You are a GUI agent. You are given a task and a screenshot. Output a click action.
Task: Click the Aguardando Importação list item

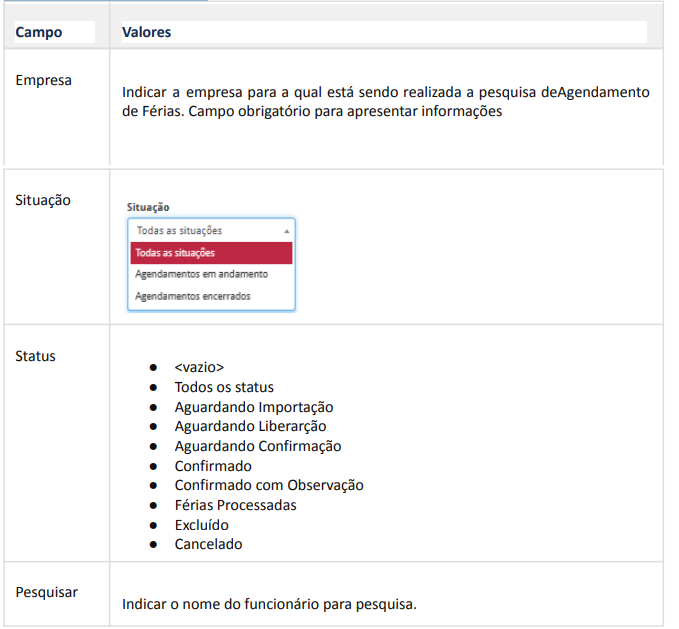point(254,407)
